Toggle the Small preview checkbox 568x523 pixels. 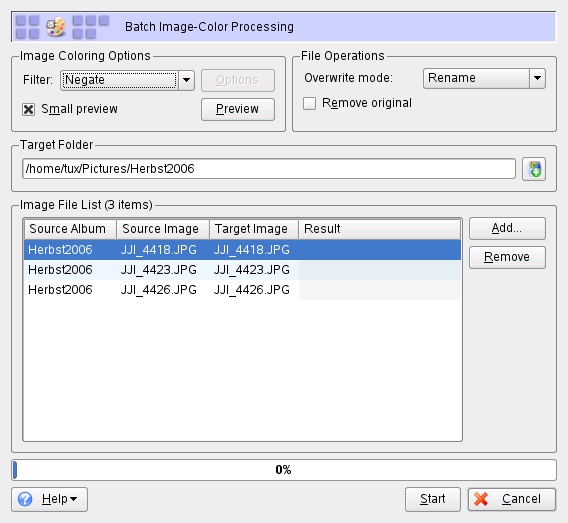coord(29,109)
